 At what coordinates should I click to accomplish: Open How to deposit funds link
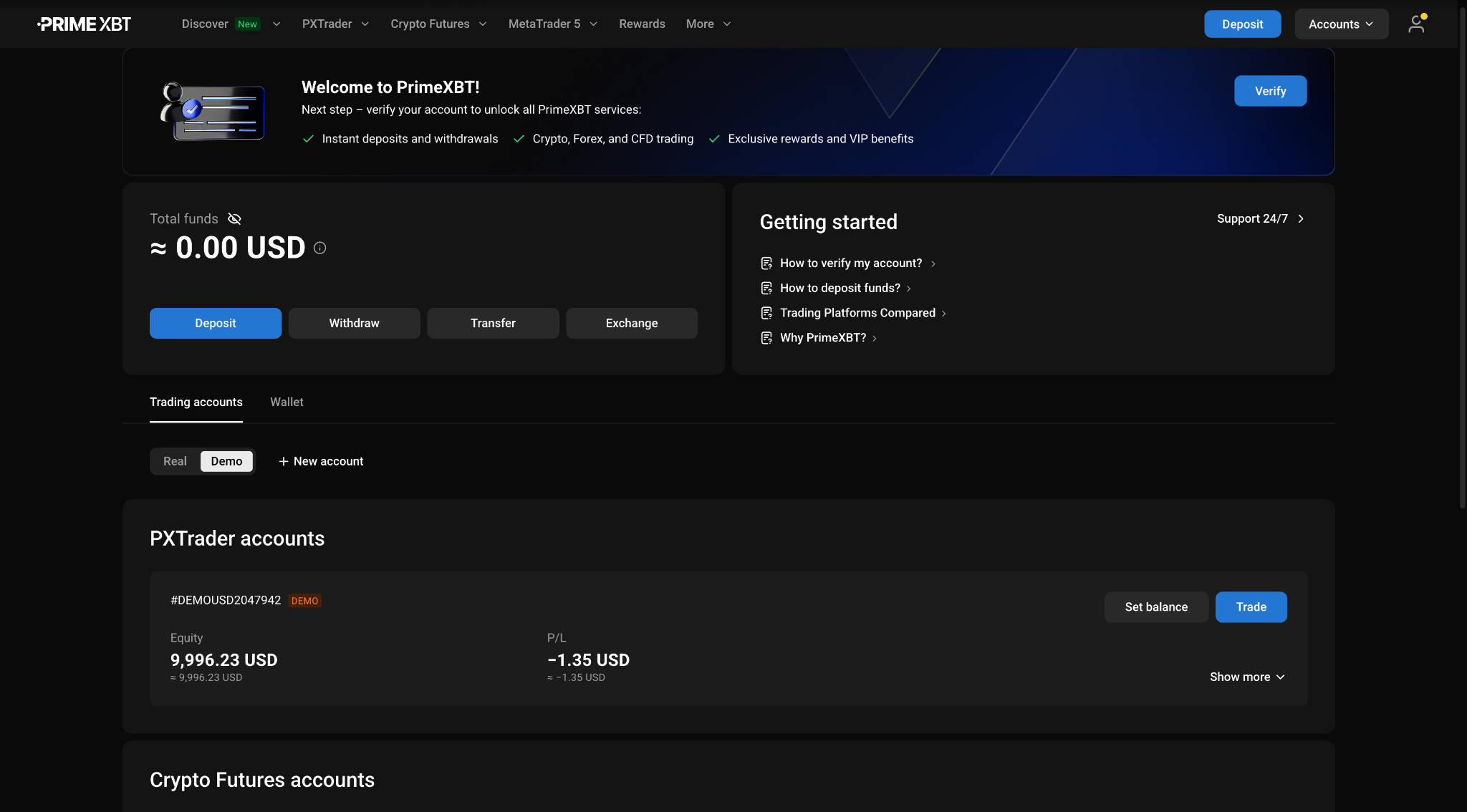(840, 288)
